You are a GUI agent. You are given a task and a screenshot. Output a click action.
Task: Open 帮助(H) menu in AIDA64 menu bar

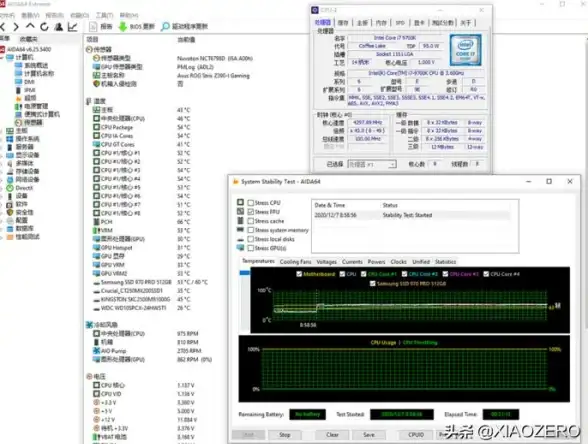[129, 15]
